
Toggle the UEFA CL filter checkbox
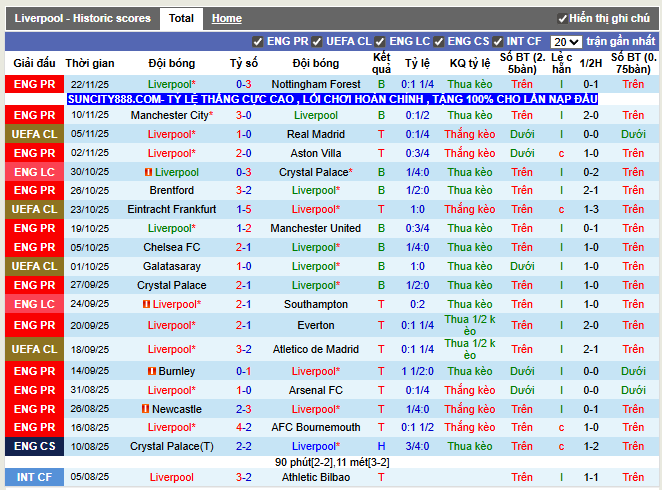tap(317, 42)
